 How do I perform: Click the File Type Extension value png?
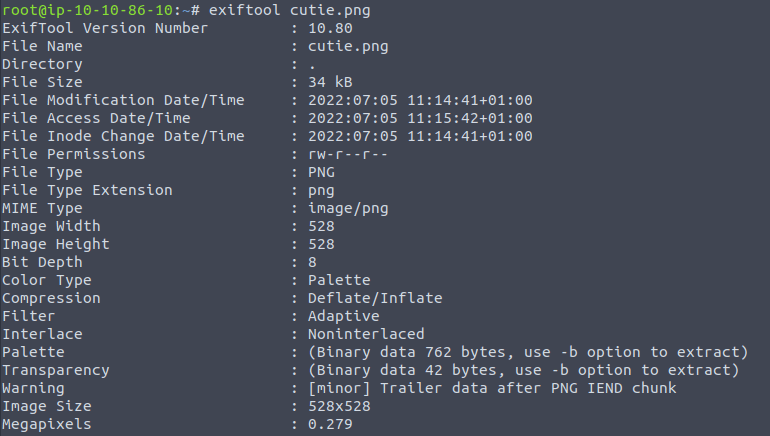tap(321, 190)
